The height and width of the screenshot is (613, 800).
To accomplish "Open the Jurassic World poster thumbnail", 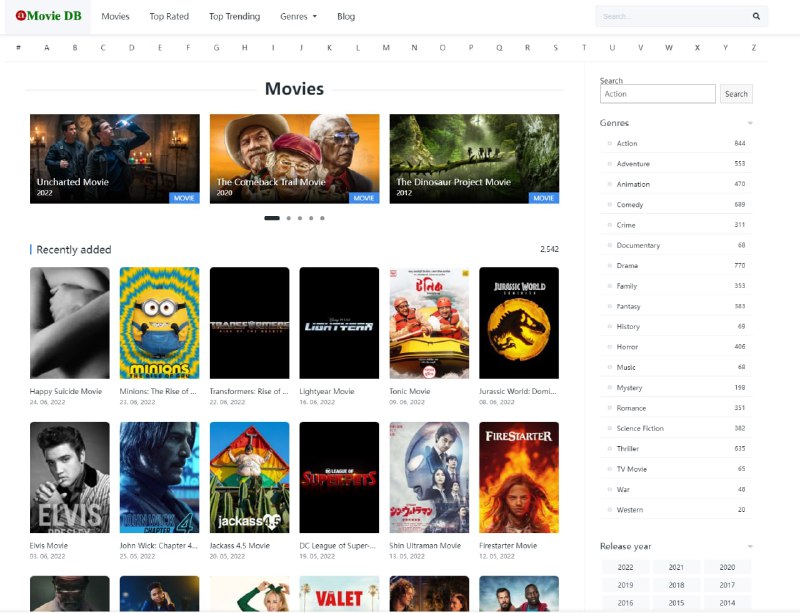I will (519, 323).
